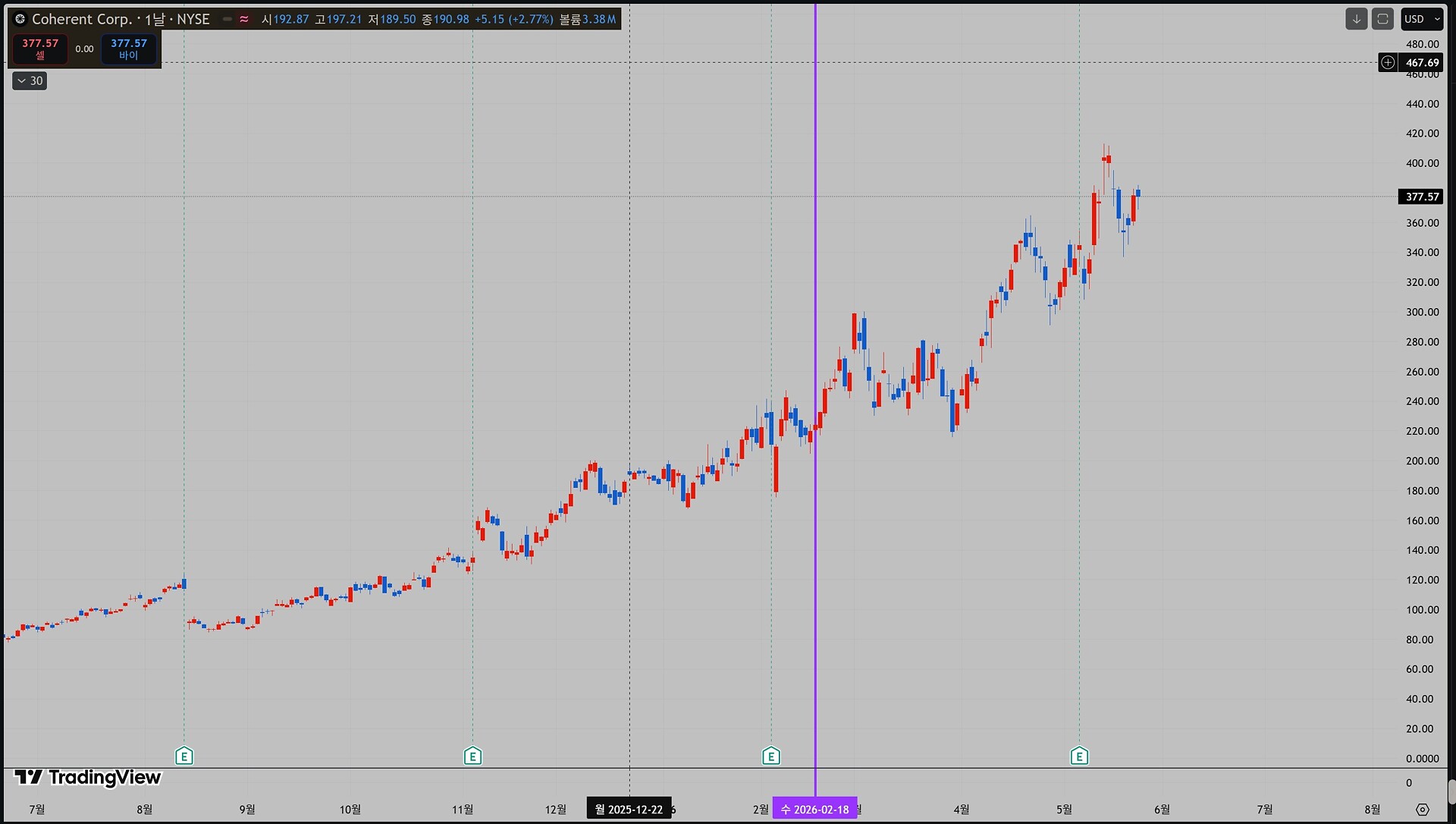The image size is (1456, 824).
Task: Click the 4월 time axis label
Action: point(961,810)
